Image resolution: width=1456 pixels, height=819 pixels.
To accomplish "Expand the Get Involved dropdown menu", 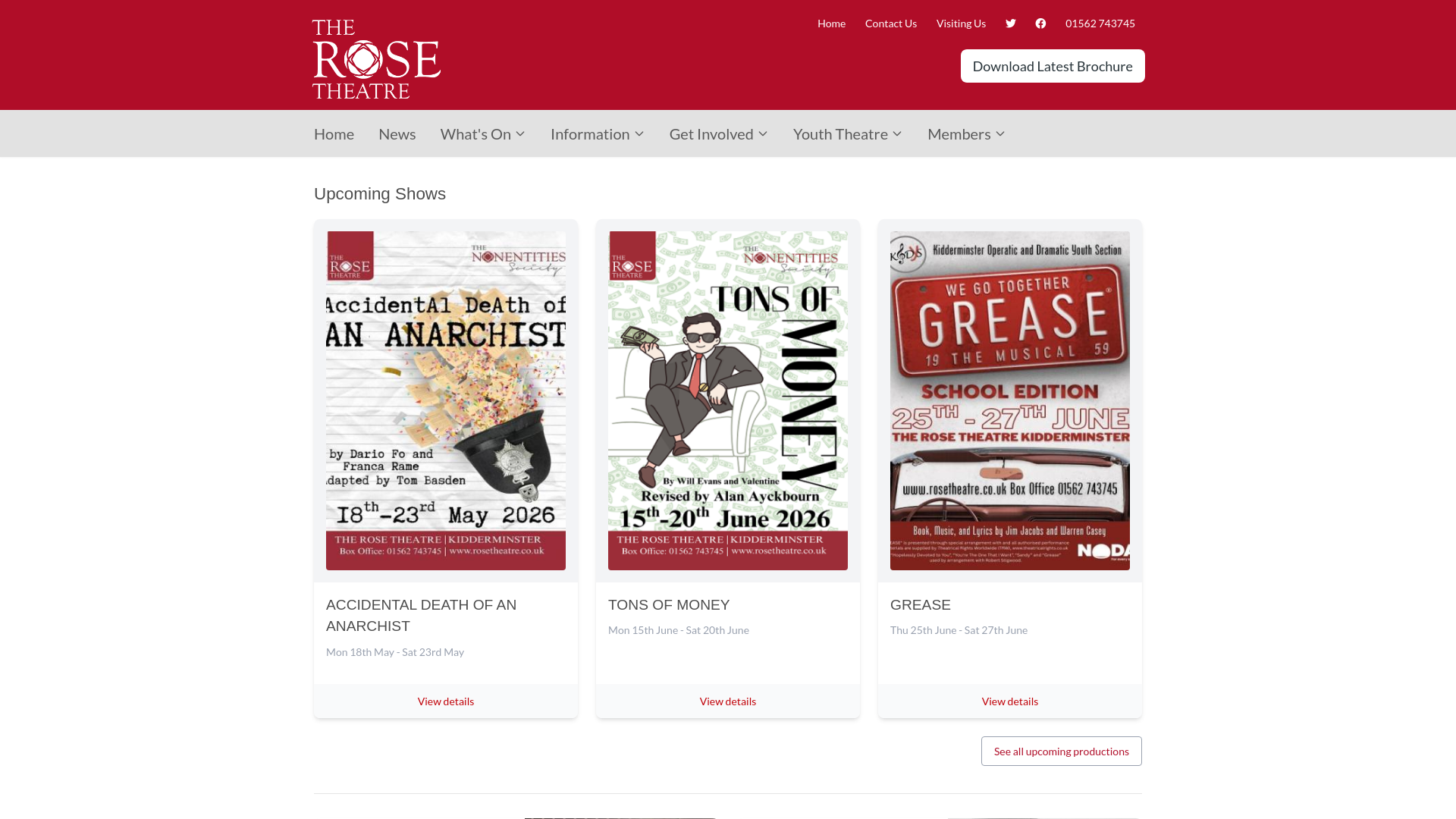I will point(718,134).
